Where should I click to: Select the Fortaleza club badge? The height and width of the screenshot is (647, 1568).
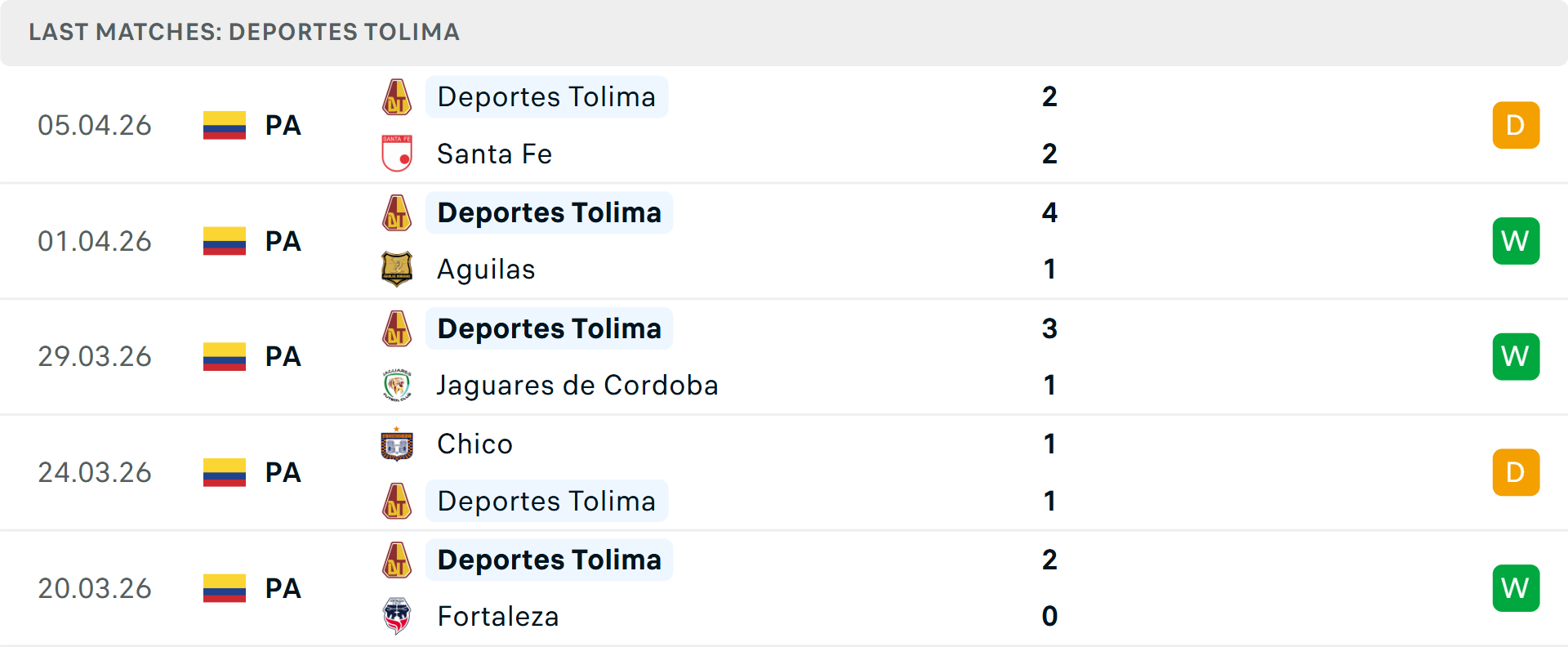click(x=397, y=617)
